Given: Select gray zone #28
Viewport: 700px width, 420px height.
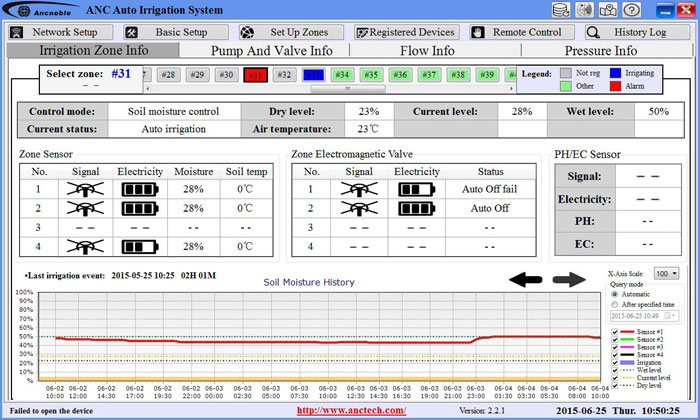Looking at the screenshot, I should 168,75.
